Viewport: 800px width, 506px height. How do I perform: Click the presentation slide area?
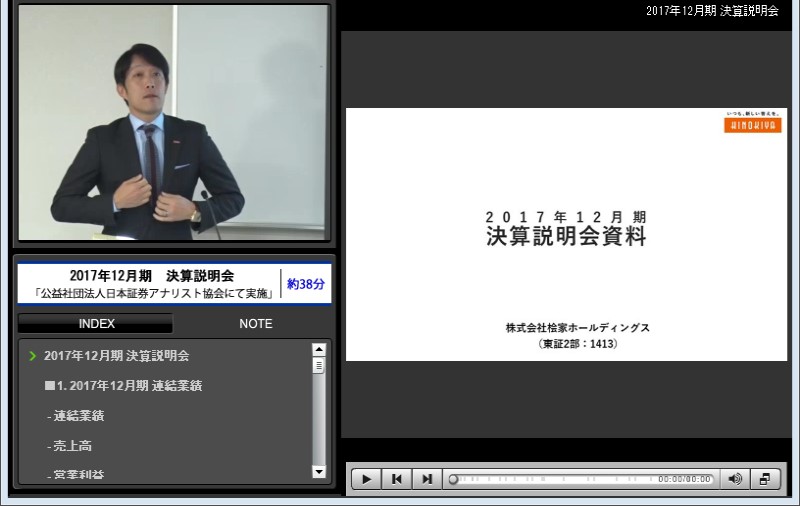[566, 235]
